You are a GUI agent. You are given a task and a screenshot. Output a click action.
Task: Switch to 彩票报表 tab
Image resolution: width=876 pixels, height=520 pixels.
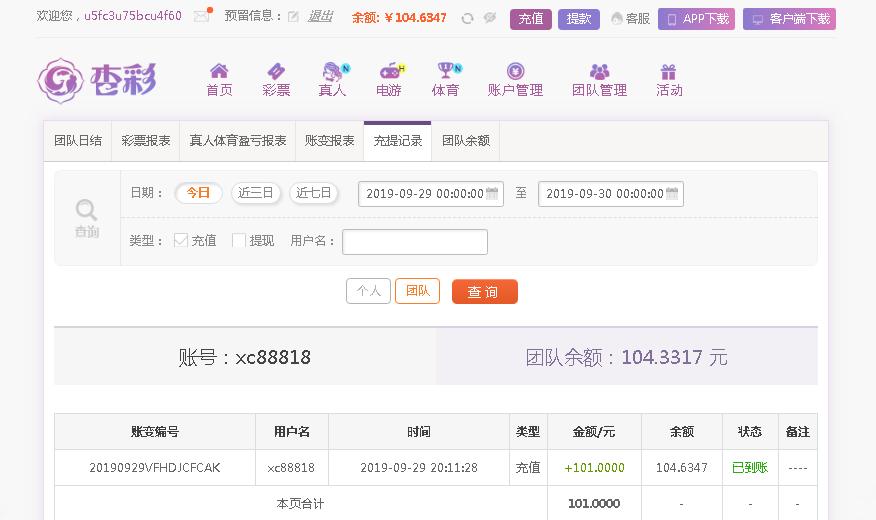(145, 141)
